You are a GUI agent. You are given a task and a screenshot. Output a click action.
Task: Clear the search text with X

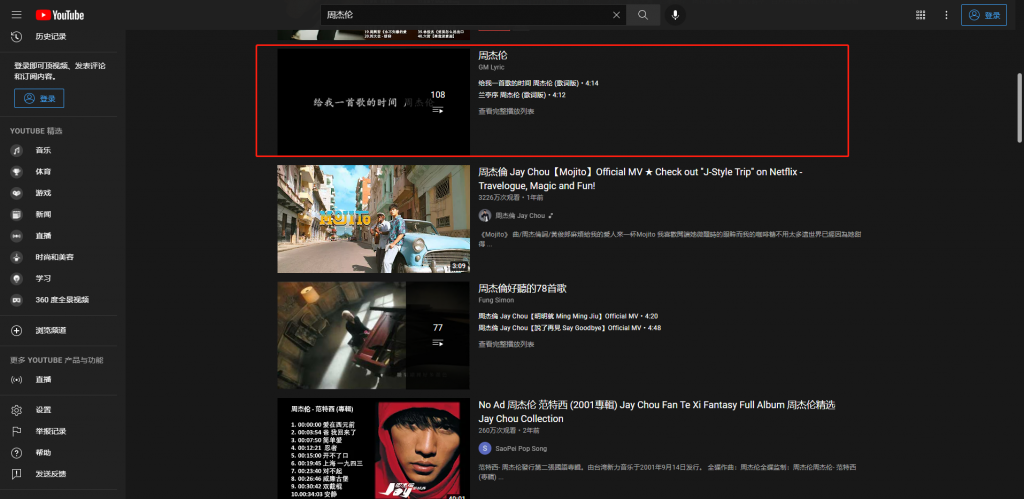click(616, 15)
